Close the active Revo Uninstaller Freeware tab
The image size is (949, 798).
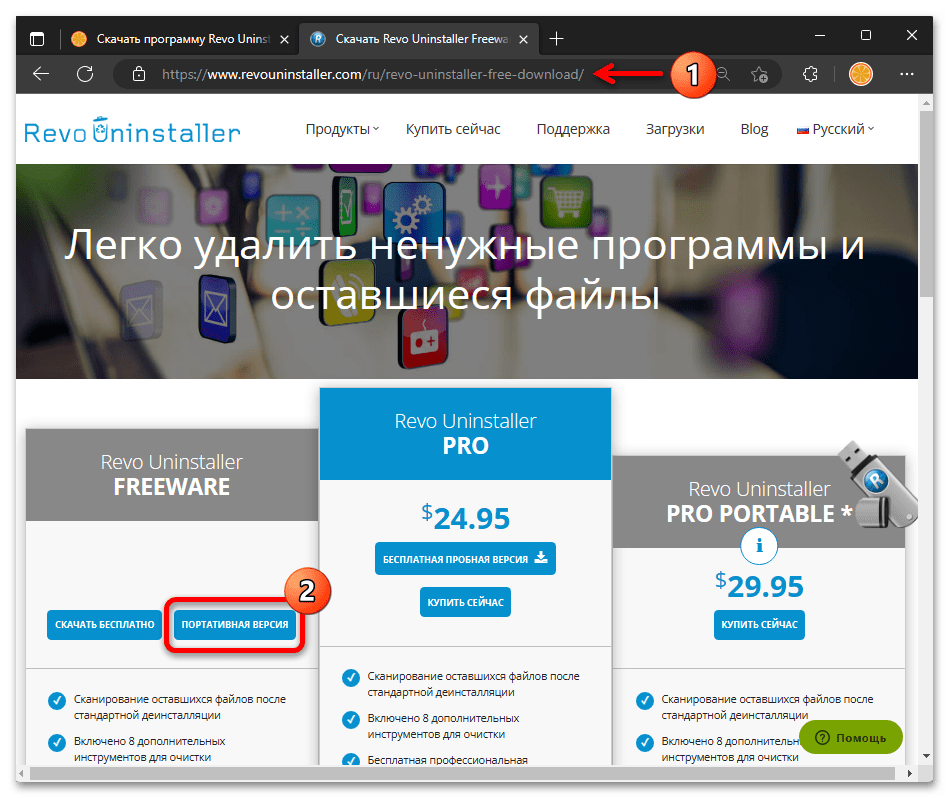point(524,39)
